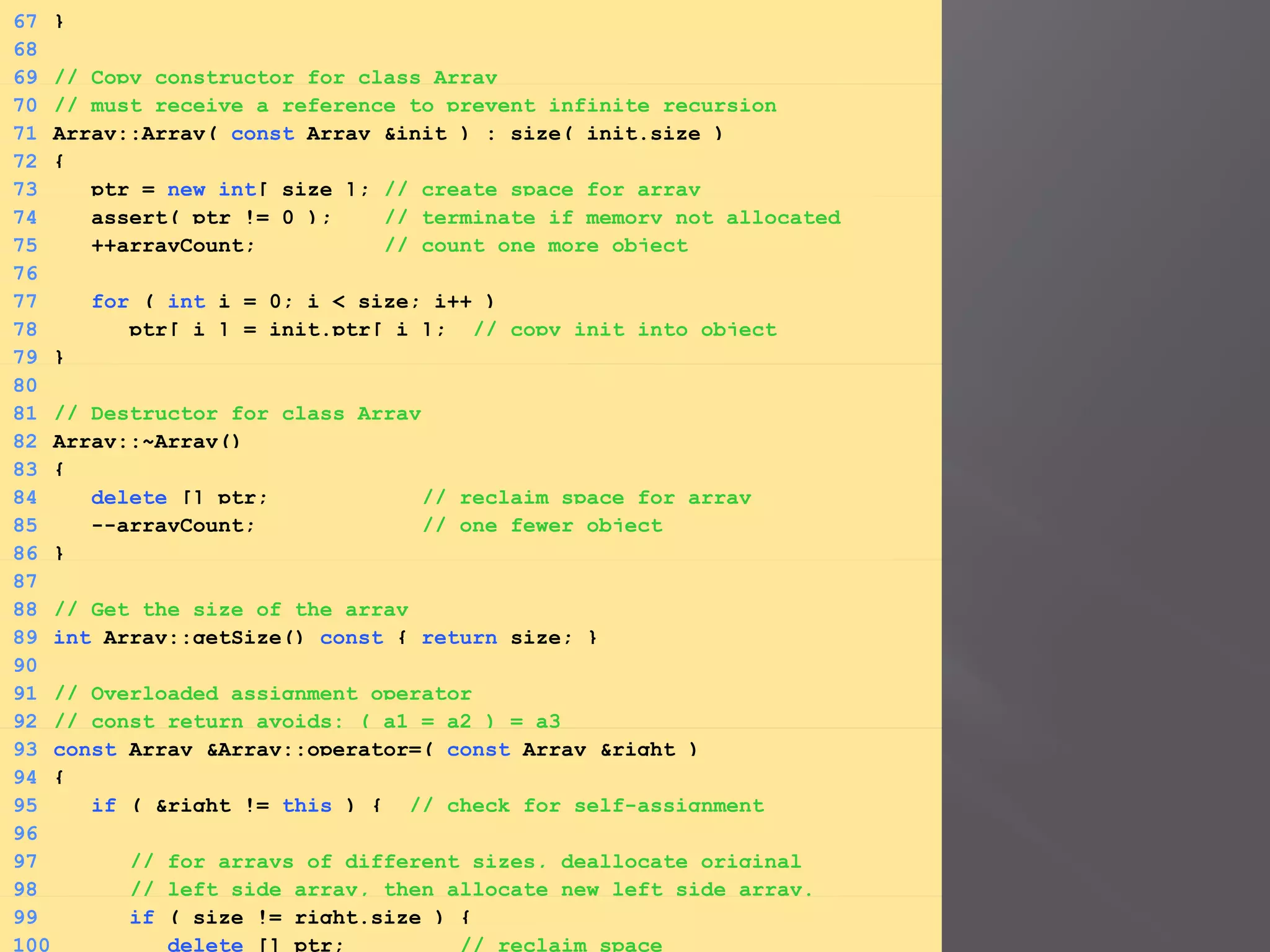This screenshot has height=952, width=1270.
Task: Click 'if ( &right != this ) {' on line 95
Action: (x=236, y=805)
